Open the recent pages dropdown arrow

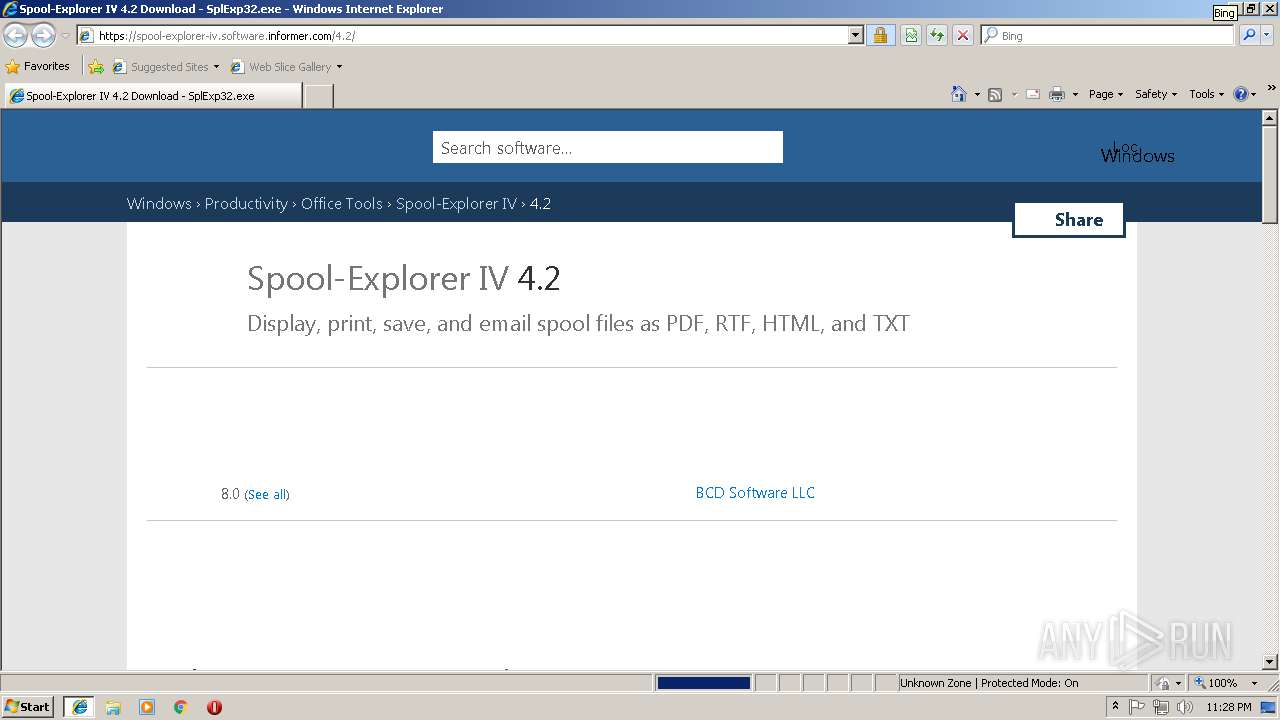65,36
